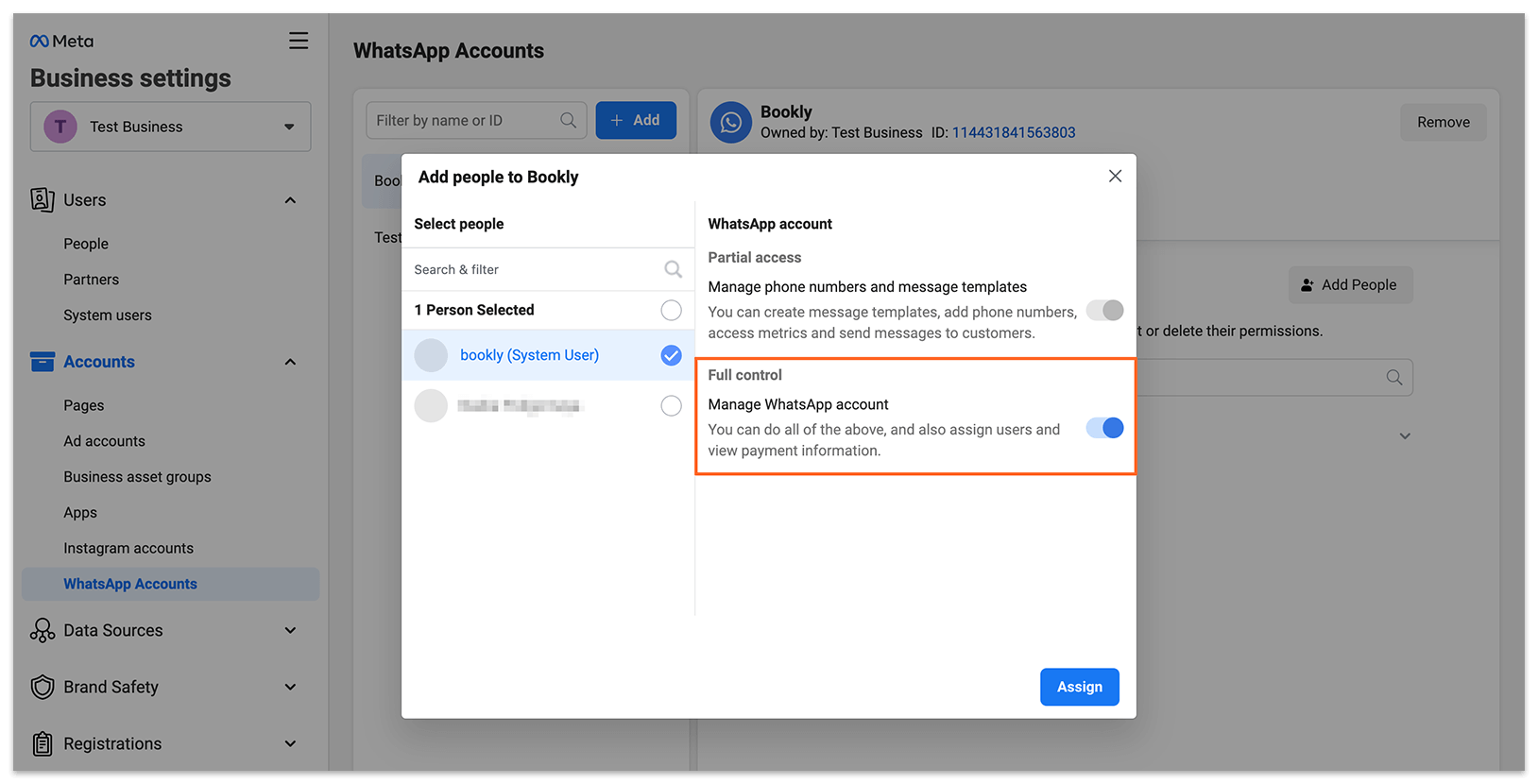Screen dimensions: 1538x784
Task: Click the person icon on Add People button
Action: [x=1307, y=284]
